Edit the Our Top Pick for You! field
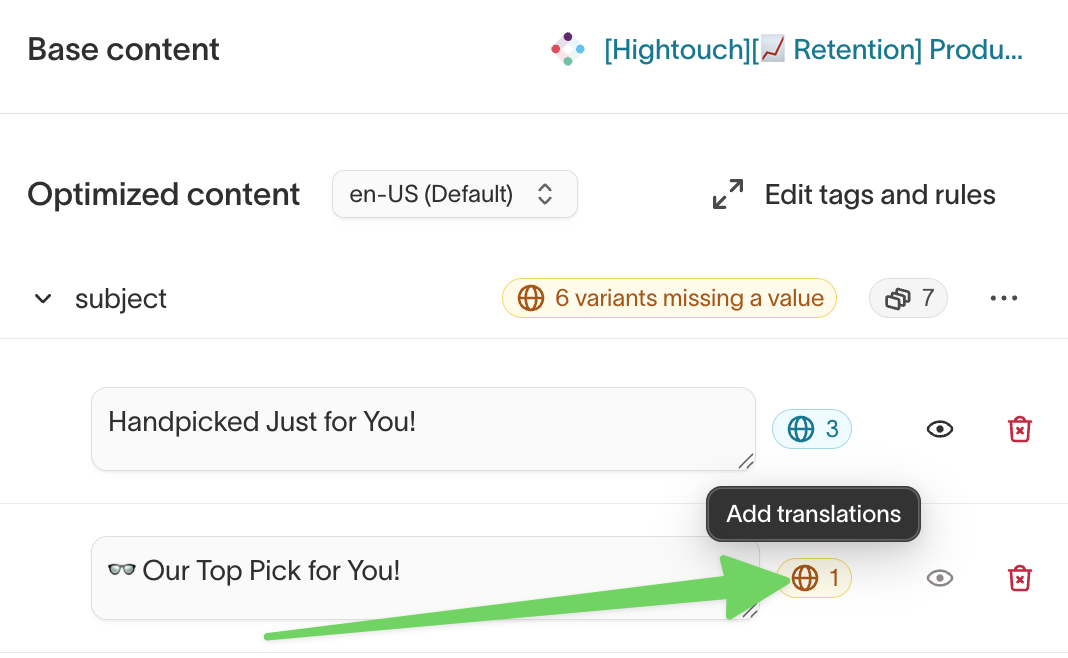Image resolution: width=1068 pixels, height=658 pixels. [x=425, y=578]
